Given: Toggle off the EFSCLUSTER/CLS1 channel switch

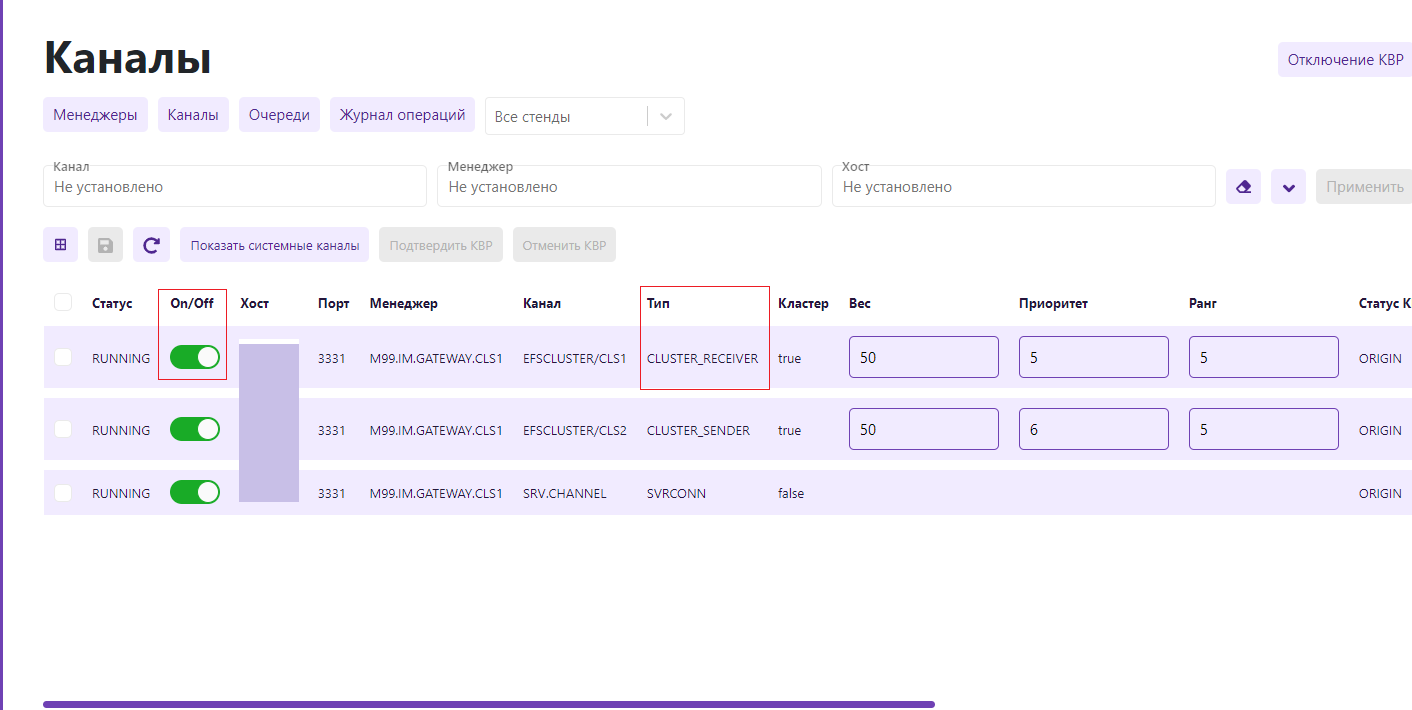Looking at the screenshot, I should tap(195, 357).
